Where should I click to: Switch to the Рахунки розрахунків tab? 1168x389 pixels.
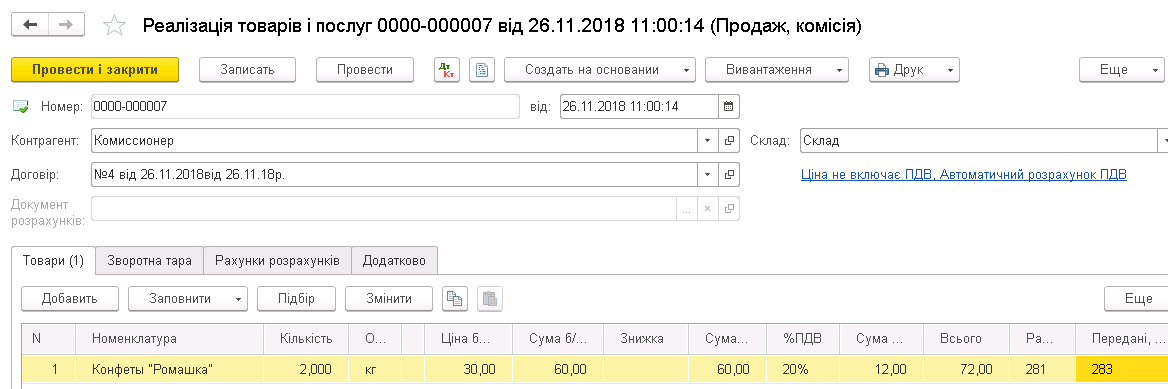pyautogui.click(x=278, y=261)
